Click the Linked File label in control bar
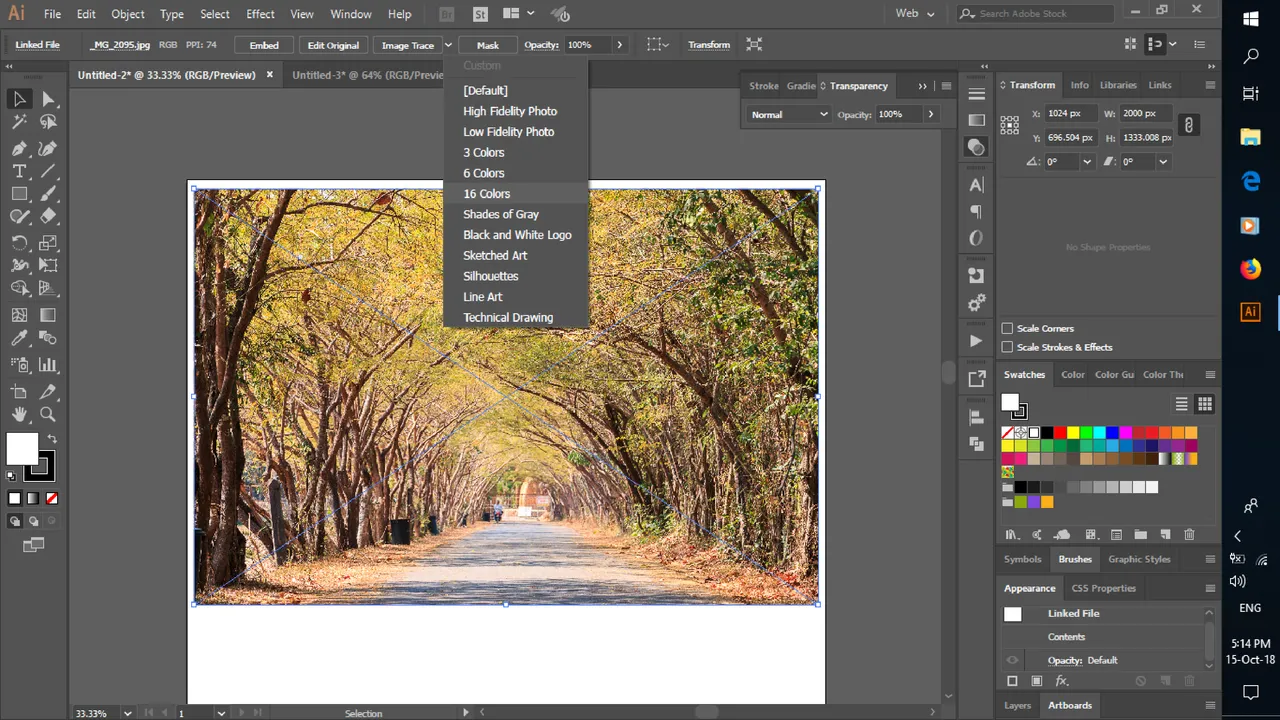 click(x=37, y=45)
